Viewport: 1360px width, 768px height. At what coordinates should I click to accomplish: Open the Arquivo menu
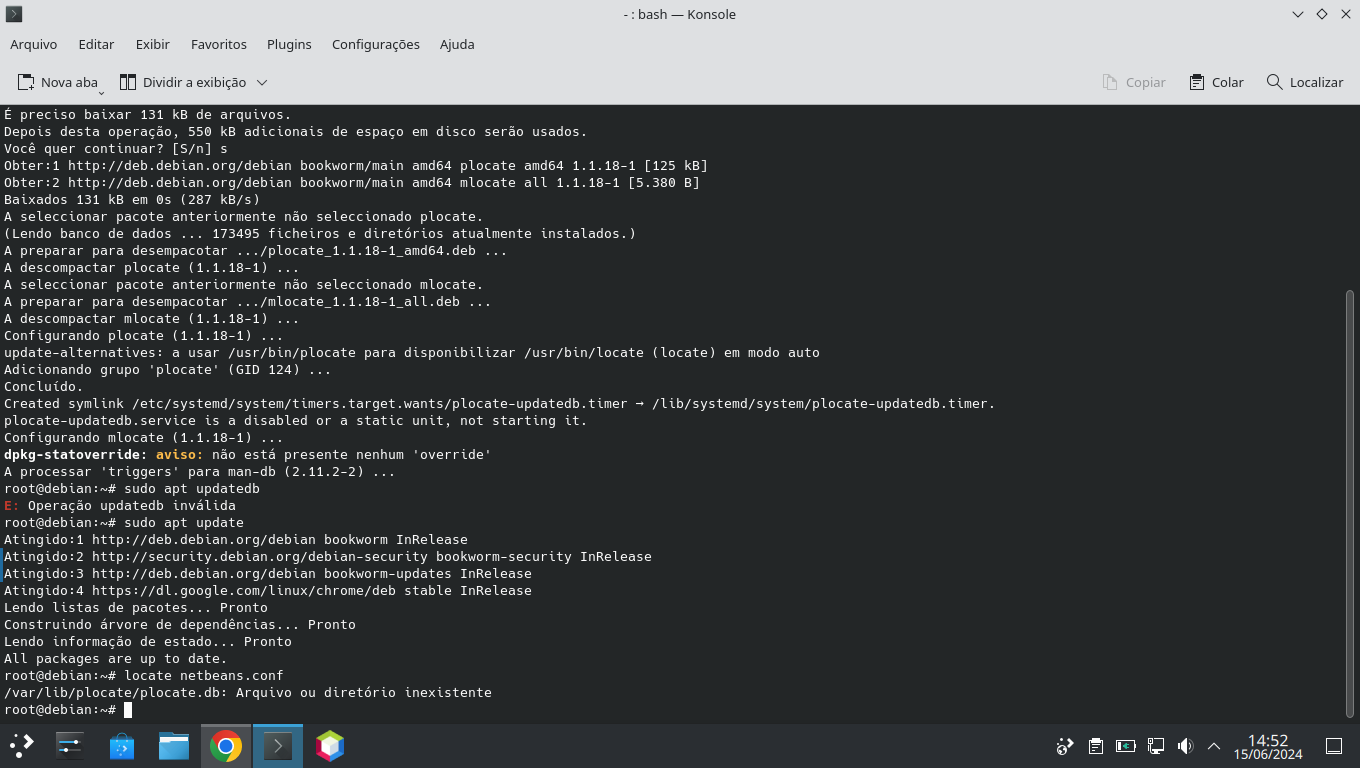[x=34, y=44]
